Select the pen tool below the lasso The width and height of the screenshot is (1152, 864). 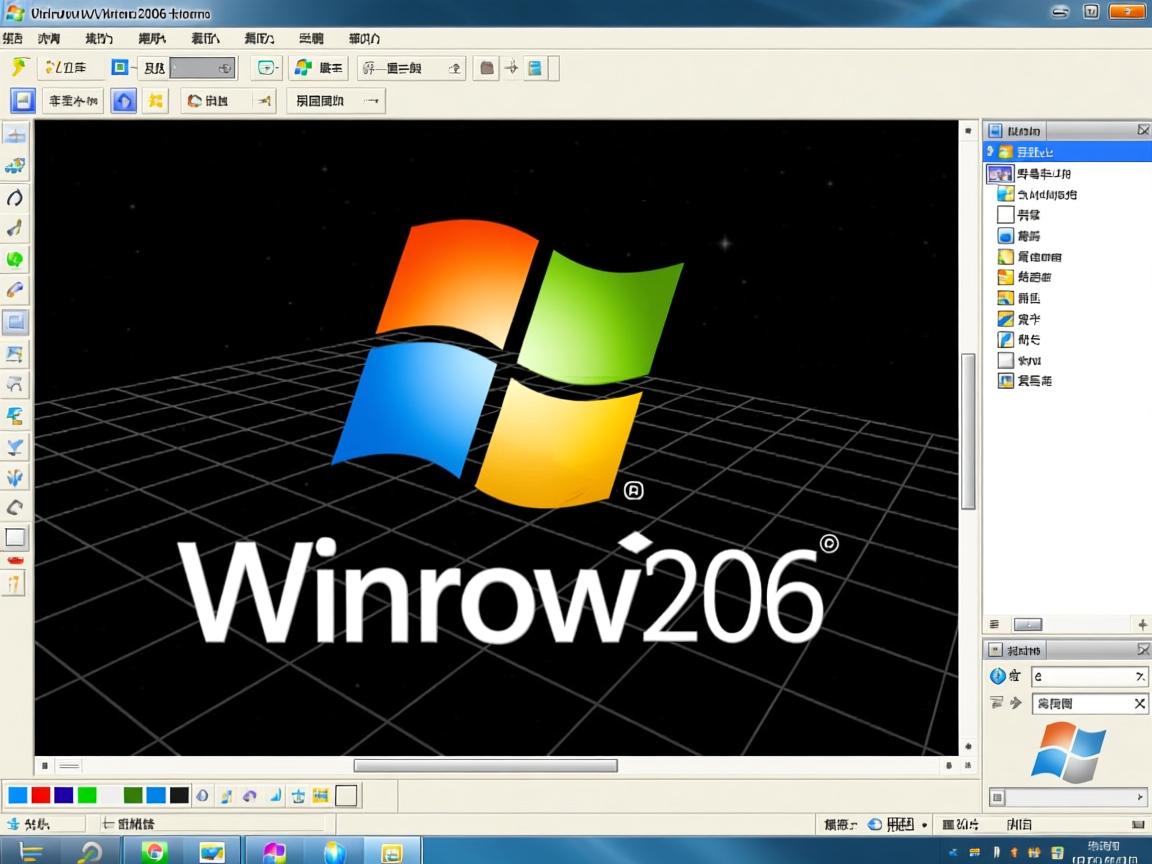tap(14, 228)
